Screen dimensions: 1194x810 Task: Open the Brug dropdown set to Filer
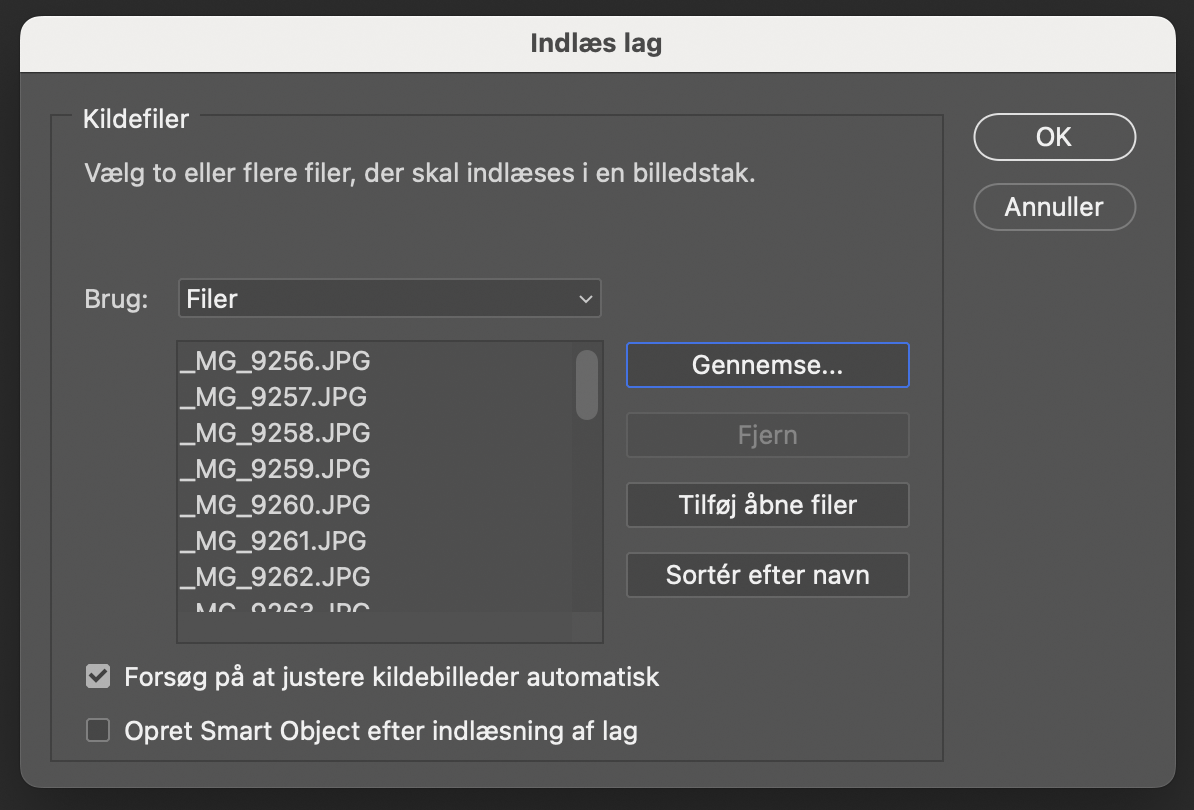click(x=389, y=299)
